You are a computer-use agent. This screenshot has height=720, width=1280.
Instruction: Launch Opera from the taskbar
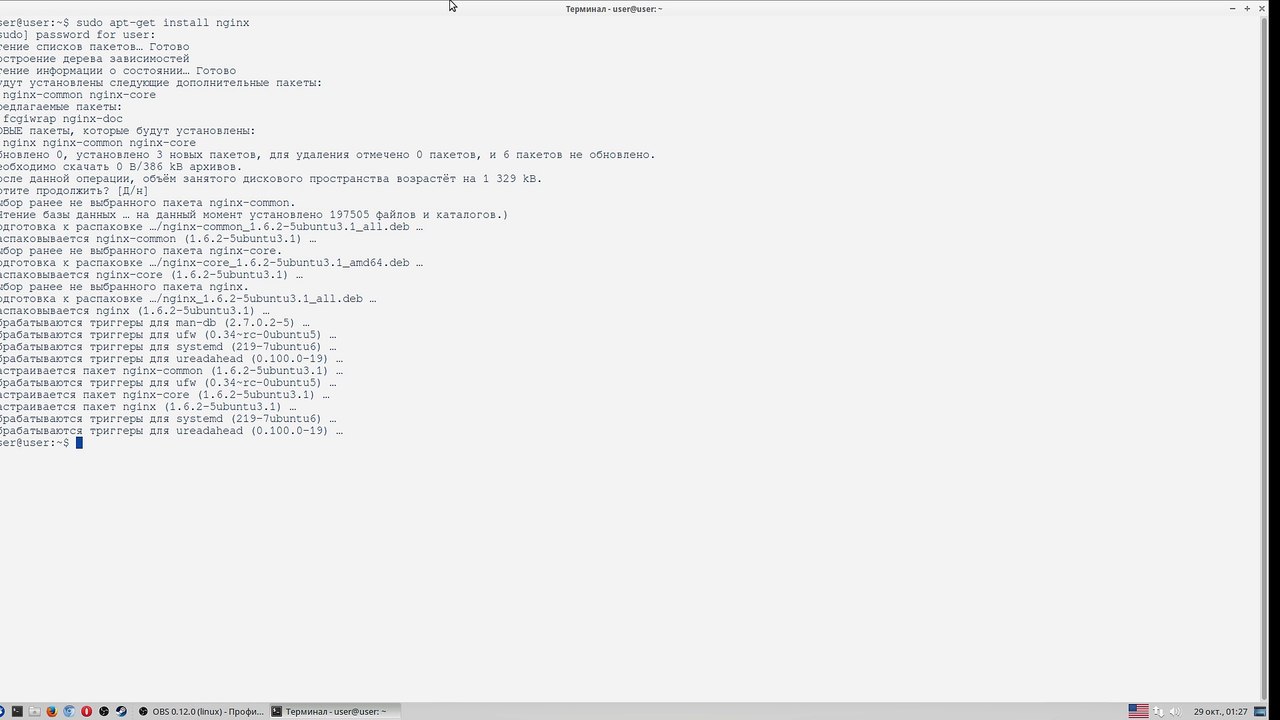(x=86, y=712)
